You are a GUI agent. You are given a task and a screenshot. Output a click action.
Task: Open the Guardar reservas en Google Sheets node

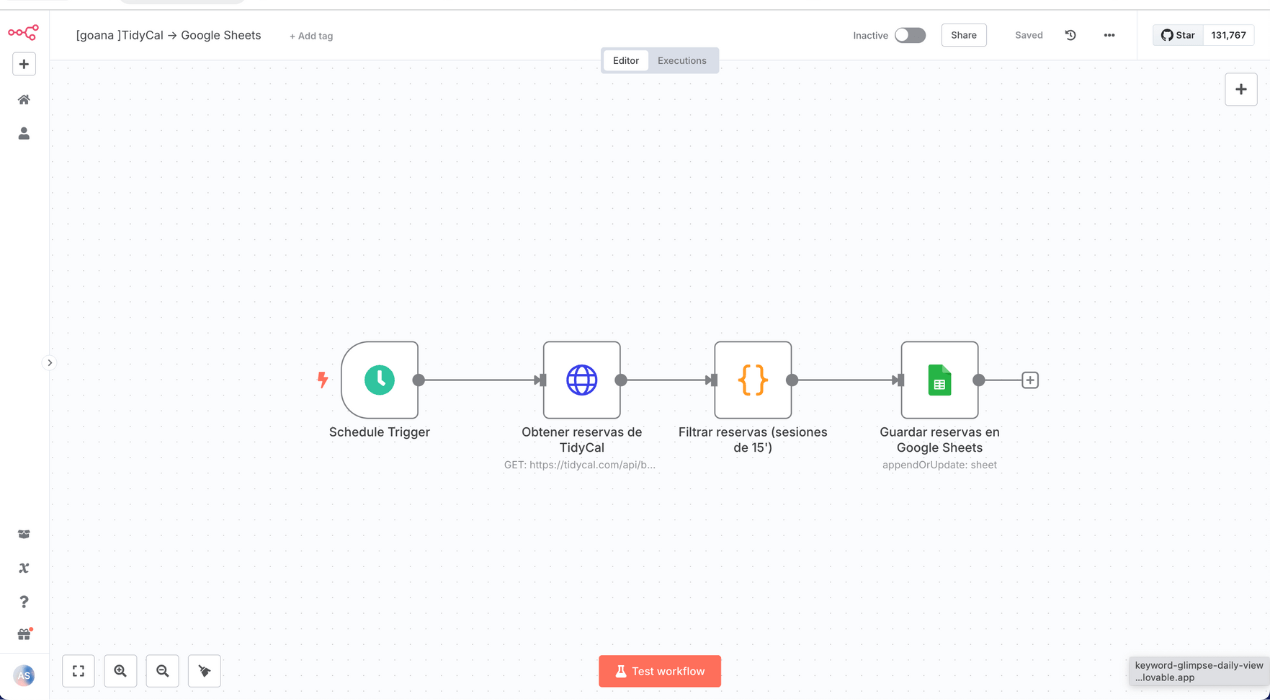(939, 380)
